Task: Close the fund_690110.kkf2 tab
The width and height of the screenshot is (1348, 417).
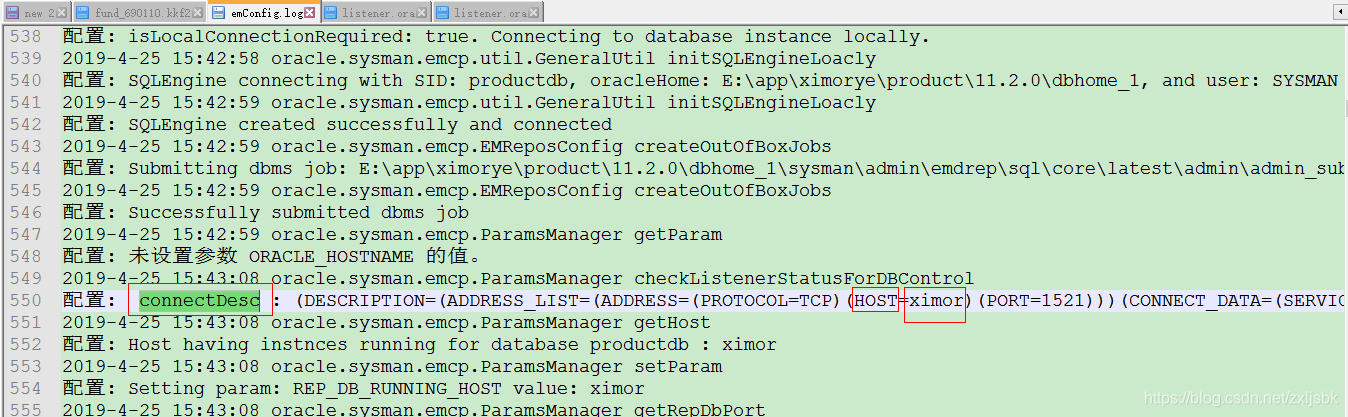Action: 199,13
